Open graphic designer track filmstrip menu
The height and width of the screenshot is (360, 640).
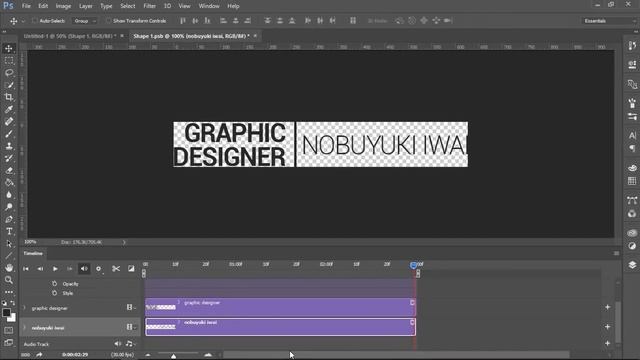(131, 307)
